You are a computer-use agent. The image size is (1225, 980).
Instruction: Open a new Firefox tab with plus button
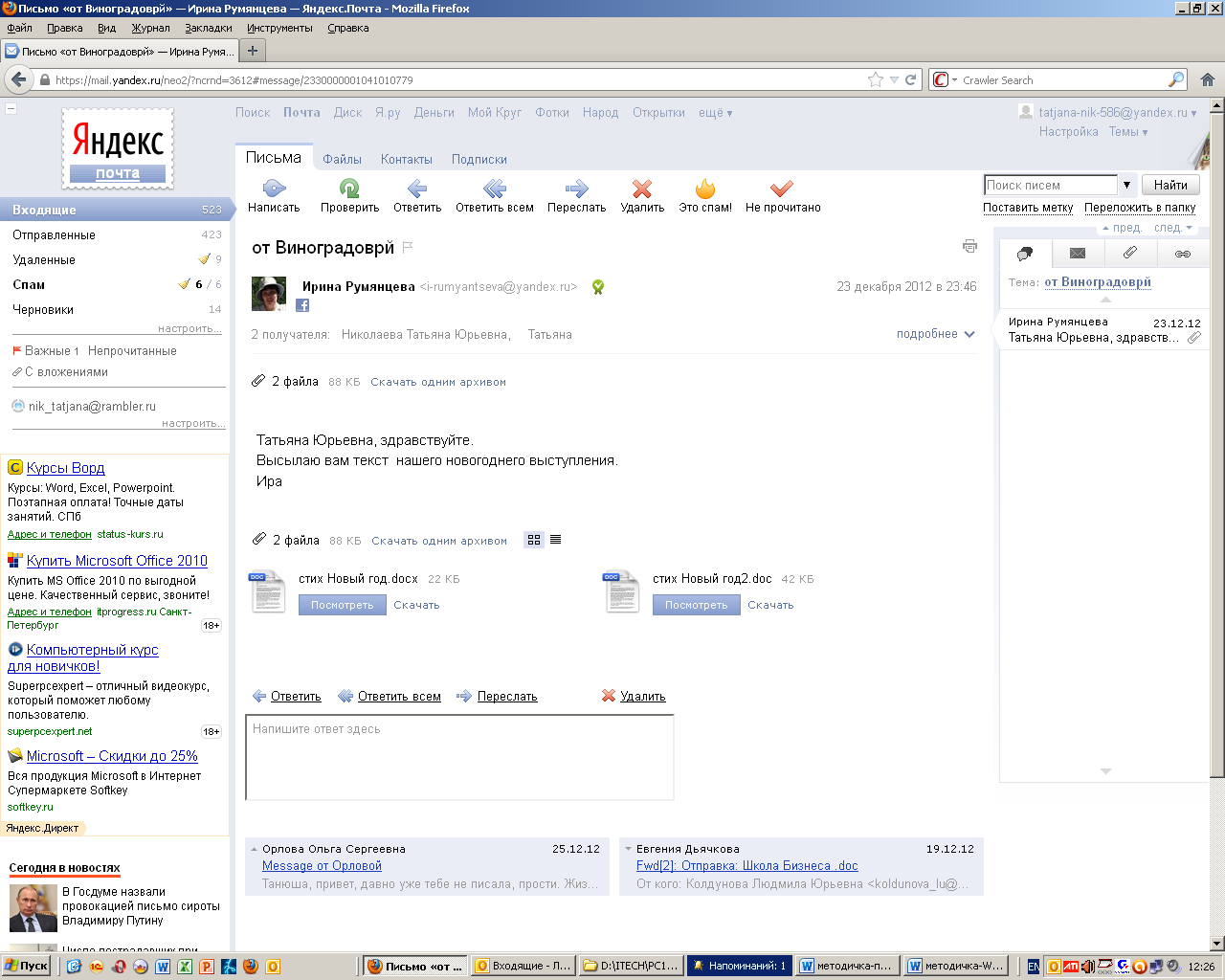tap(253, 51)
